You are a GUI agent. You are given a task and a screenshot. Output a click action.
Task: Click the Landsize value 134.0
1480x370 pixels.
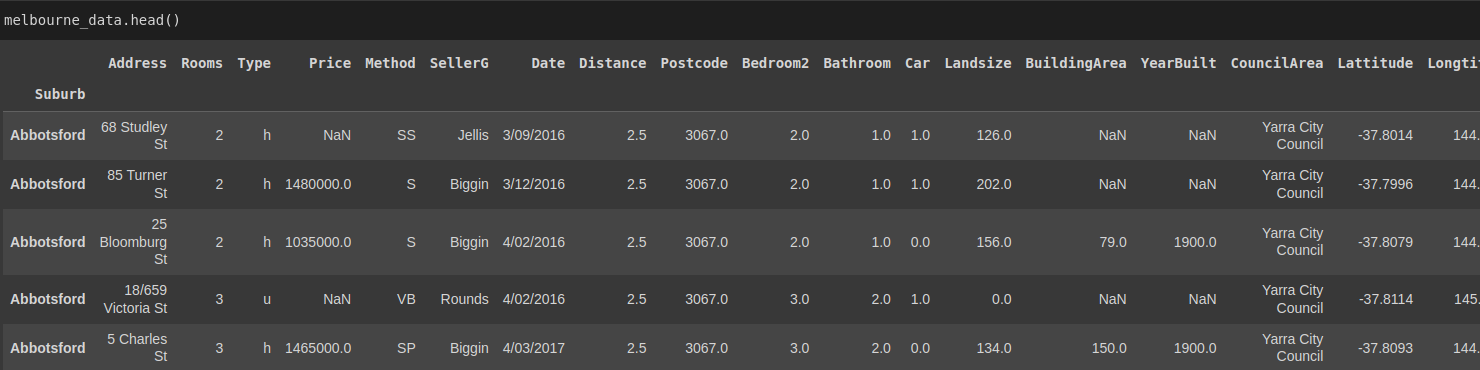click(x=994, y=348)
